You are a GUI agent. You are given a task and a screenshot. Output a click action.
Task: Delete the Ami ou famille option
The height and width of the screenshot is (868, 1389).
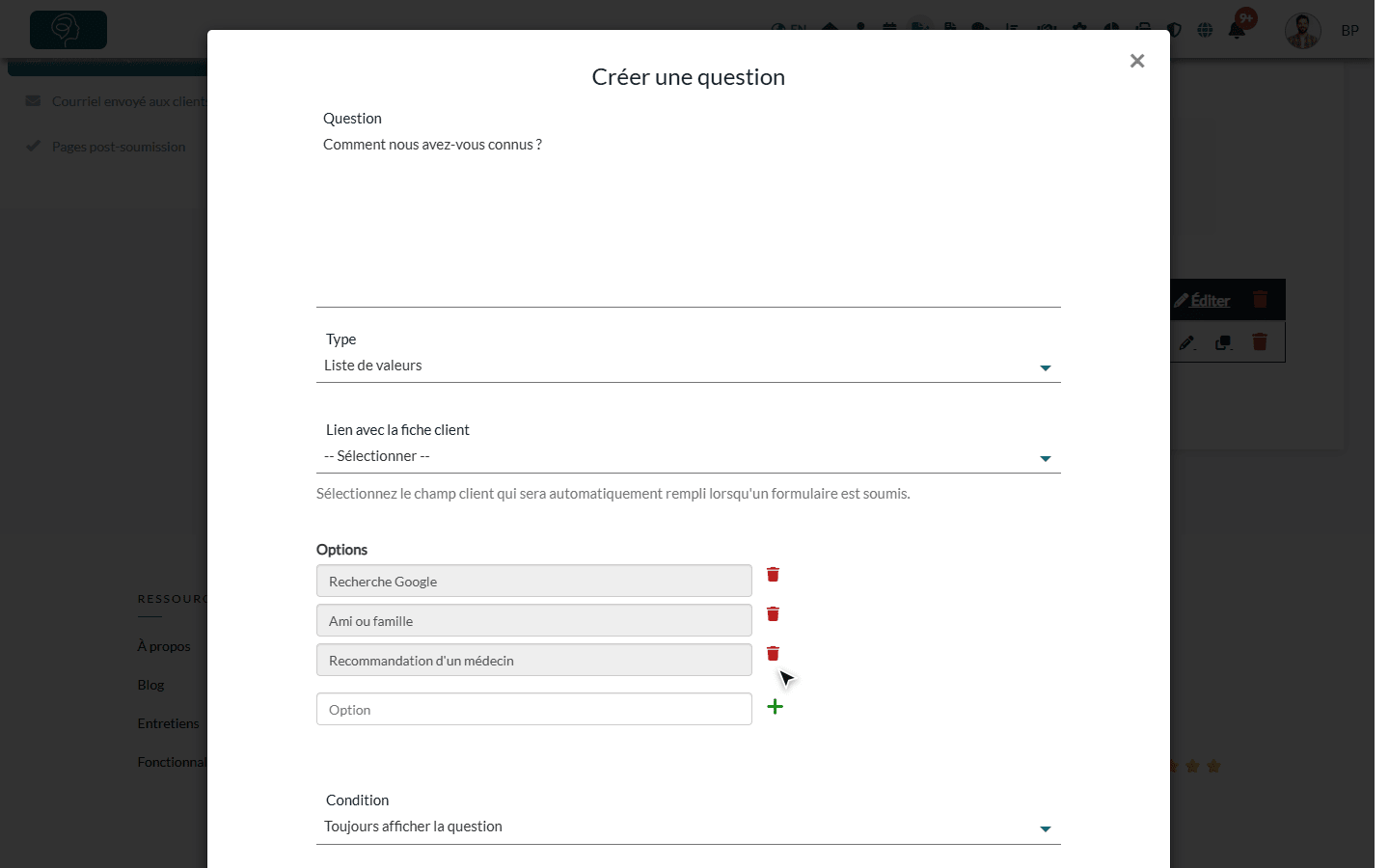773,614
